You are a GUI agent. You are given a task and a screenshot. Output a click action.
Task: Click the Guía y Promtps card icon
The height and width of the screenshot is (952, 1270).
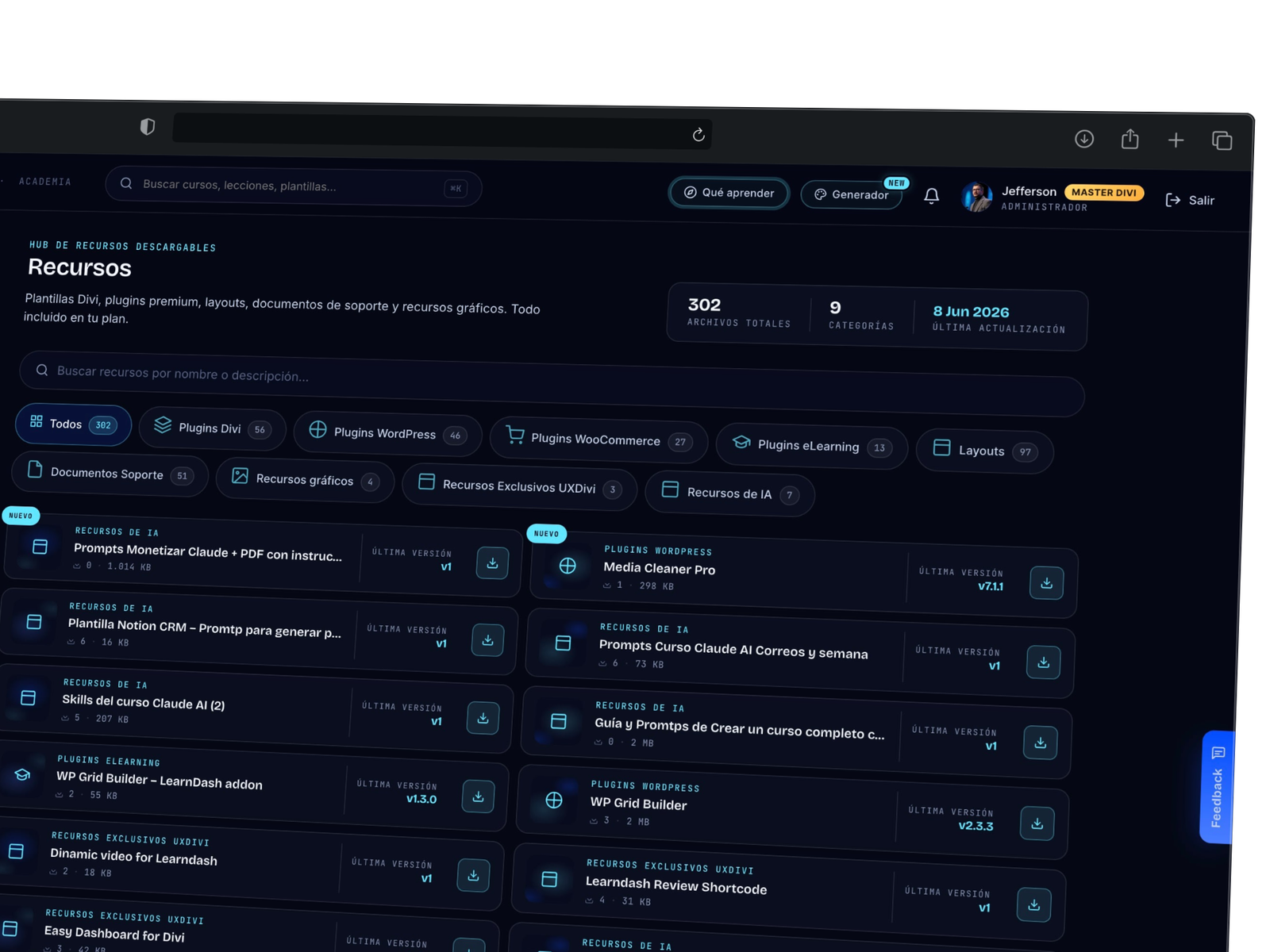[x=559, y=721]
